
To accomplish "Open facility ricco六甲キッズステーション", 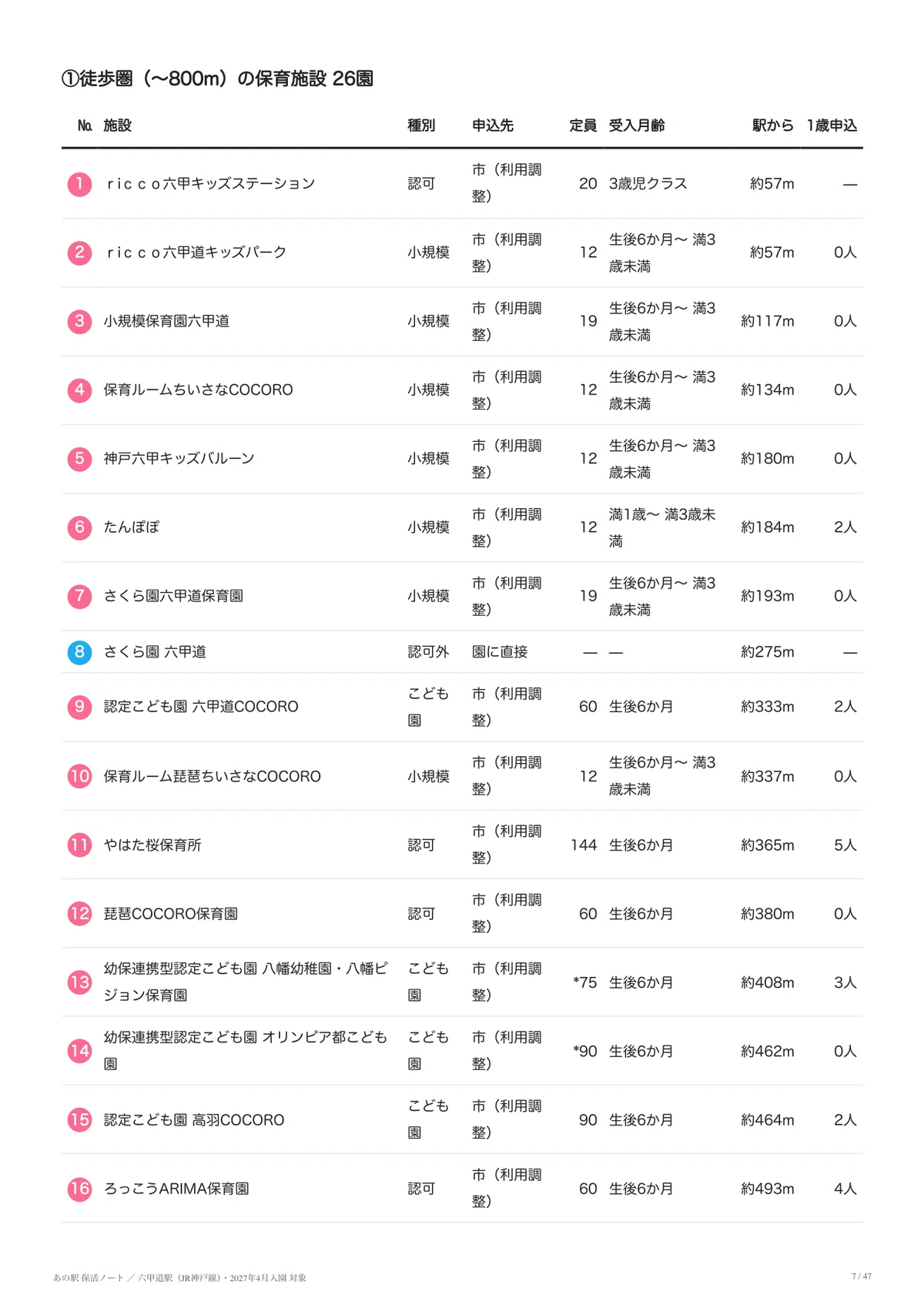I will 211,184.
